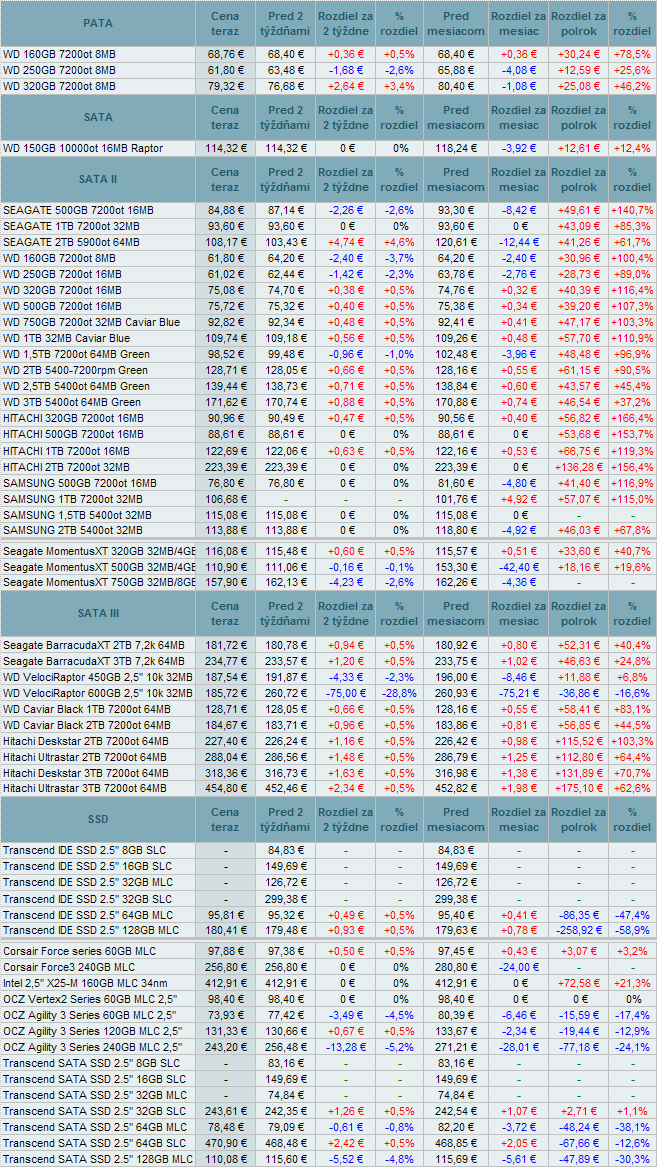Click OCZ Vertex2 Series 60GB MLC label
The width and height of the screenshot is (657, 1167).
(91, 999)
